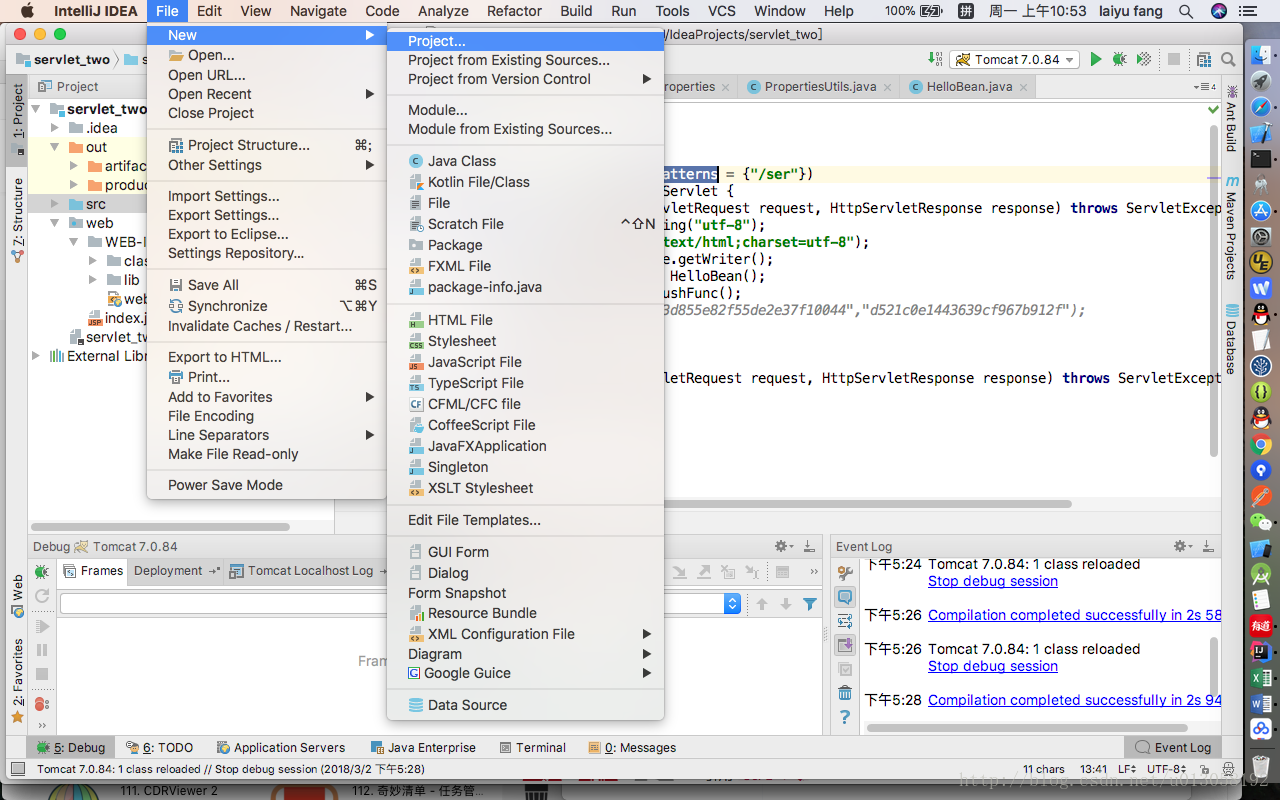Screen dimensions: 1280x800
Task: Open Event Log button at bottom right
Action: (x=1174, y=747)
